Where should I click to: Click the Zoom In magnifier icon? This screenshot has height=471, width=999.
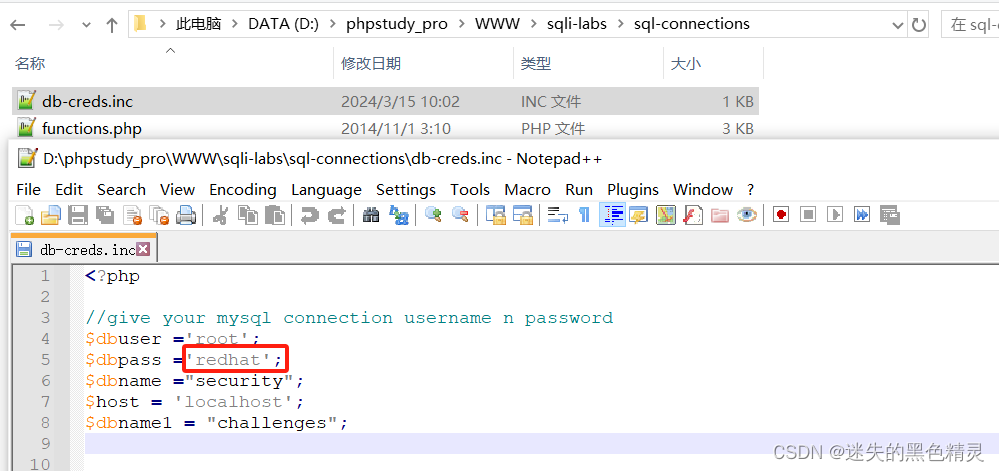coord(433,214)
